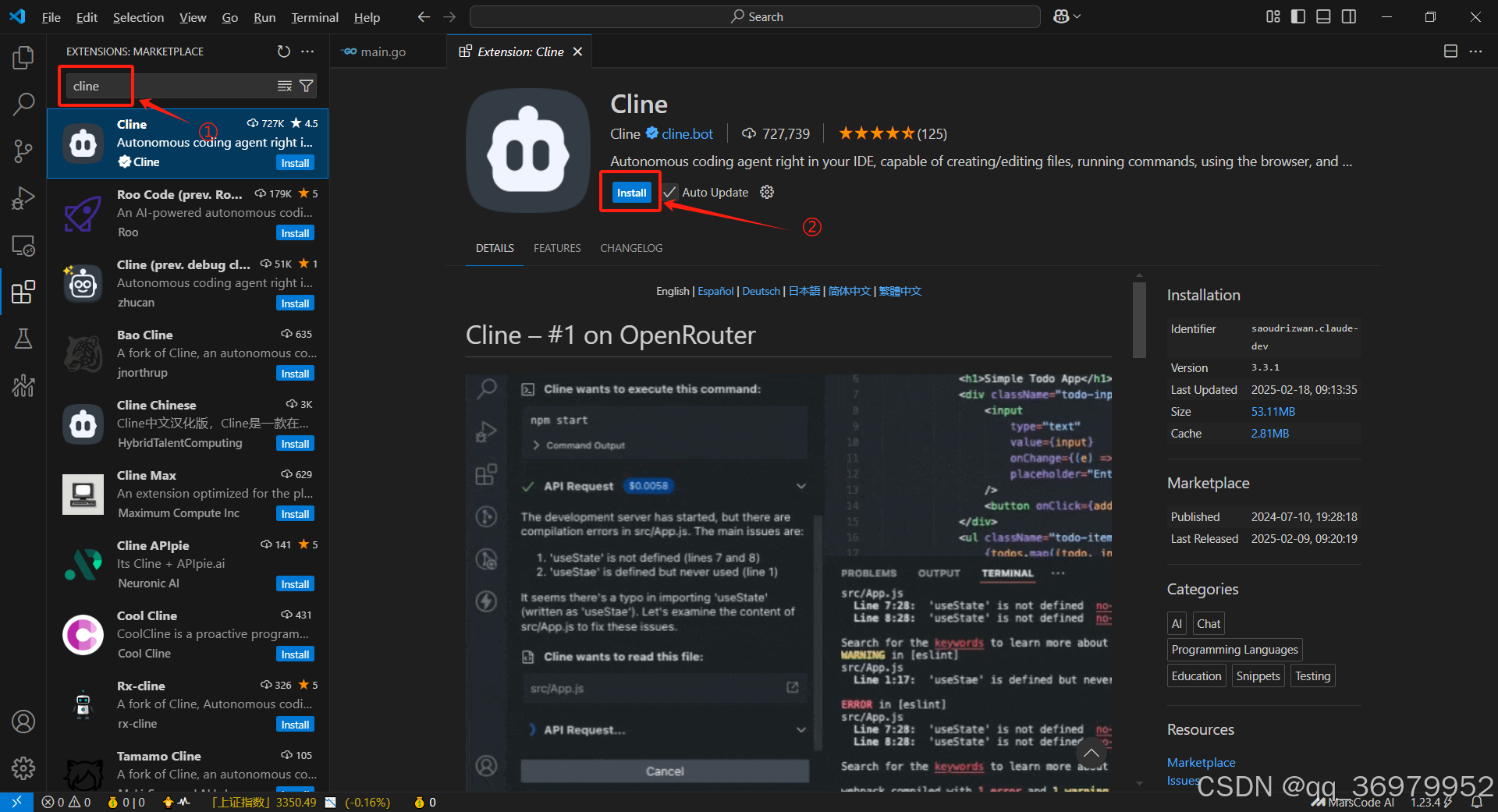This screenshot has width=1498, height=812.
Task: Open the Command Output expander in preview
Action: tap(579, 445)
